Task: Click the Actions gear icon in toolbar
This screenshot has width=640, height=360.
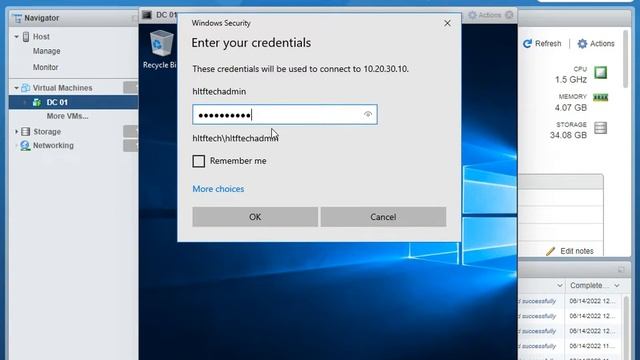Action: (582, 44)
